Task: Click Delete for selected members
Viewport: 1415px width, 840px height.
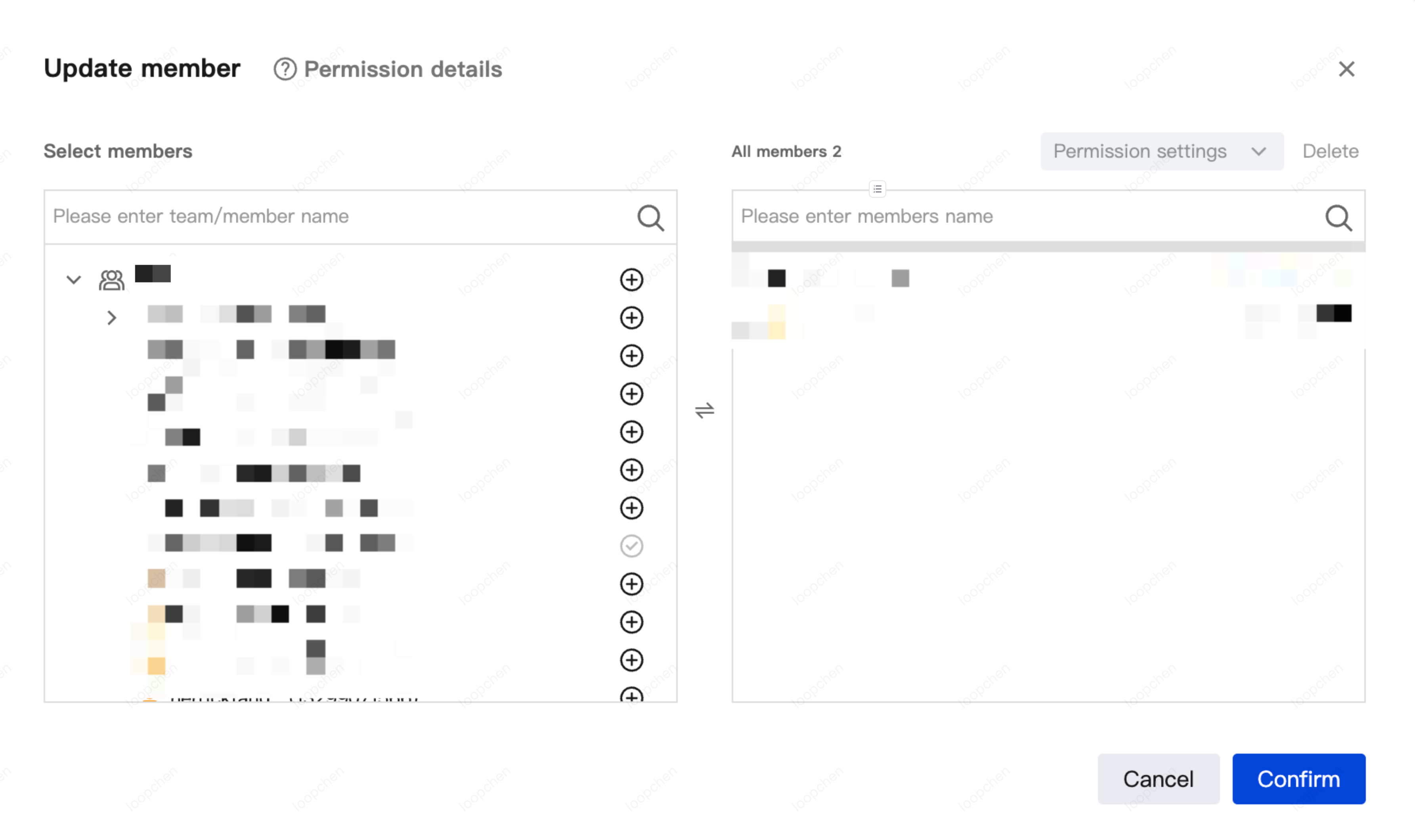Action: click(x=1330, y=151)
